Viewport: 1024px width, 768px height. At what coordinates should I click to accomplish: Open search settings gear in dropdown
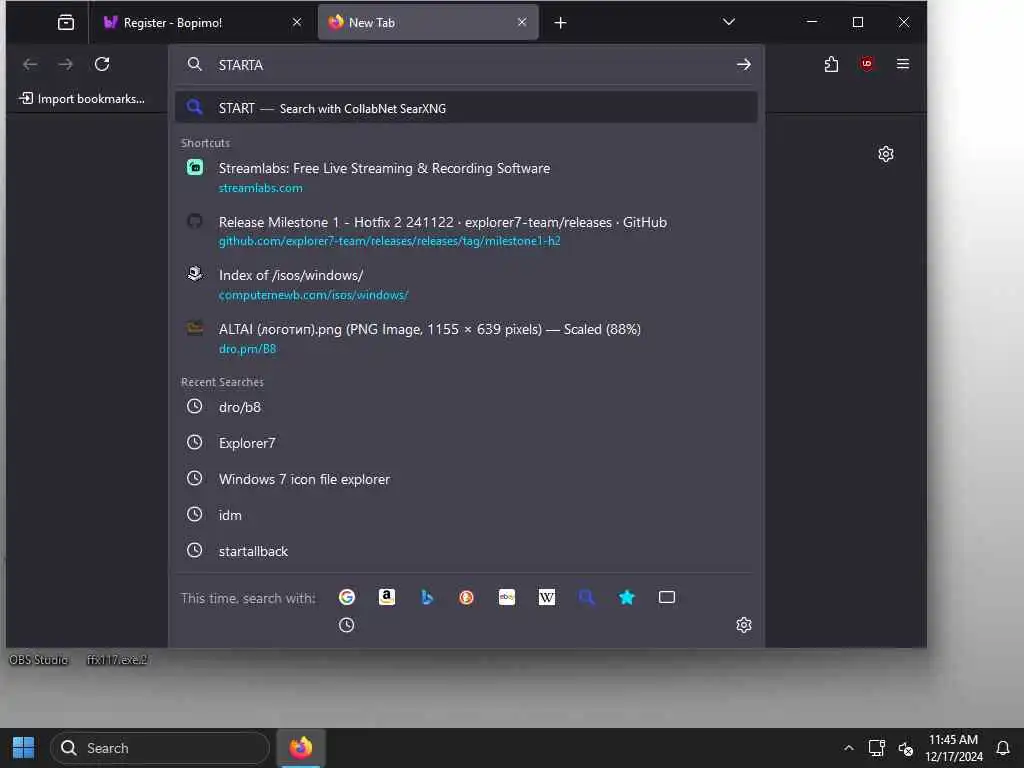point(744,625)
